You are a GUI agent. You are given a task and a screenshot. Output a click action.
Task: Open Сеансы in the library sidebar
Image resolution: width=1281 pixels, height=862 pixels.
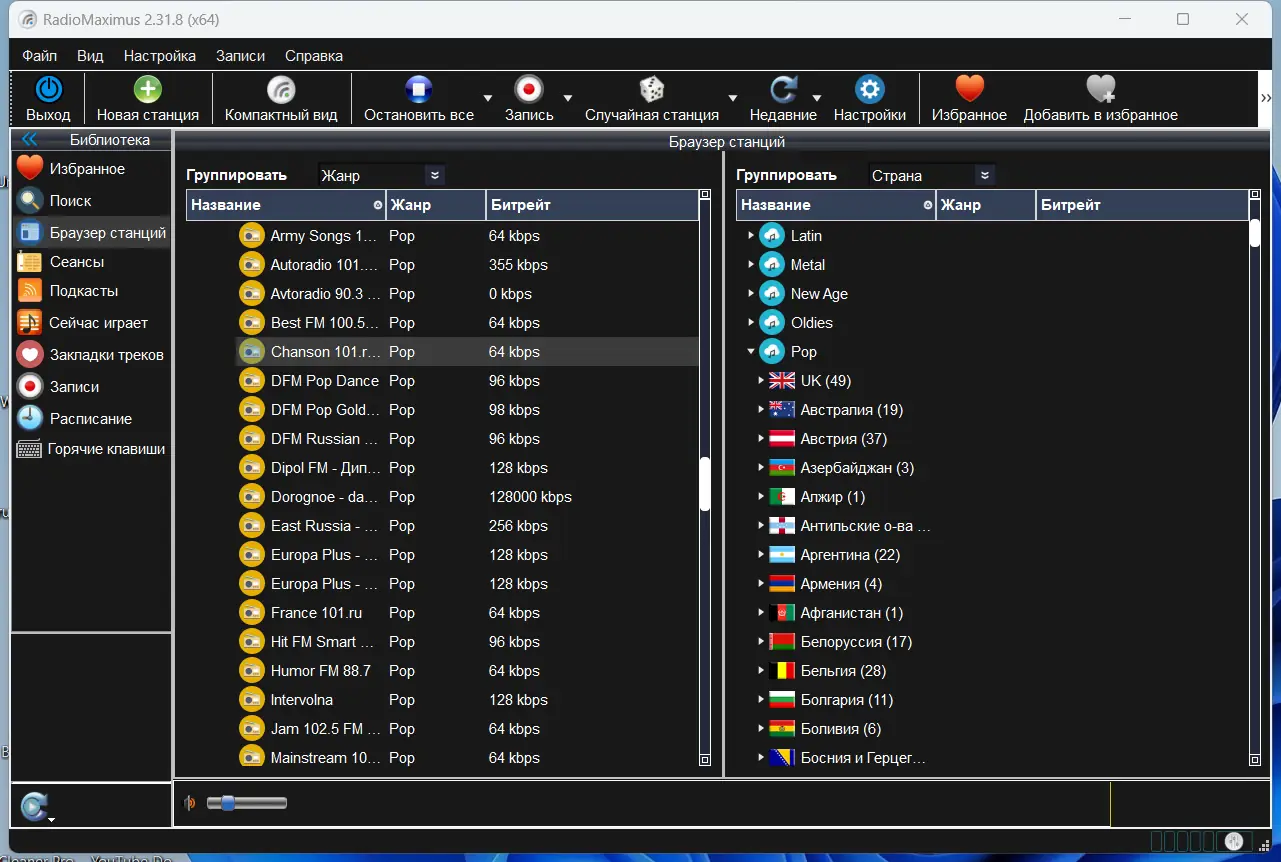[x=91, y=262]
